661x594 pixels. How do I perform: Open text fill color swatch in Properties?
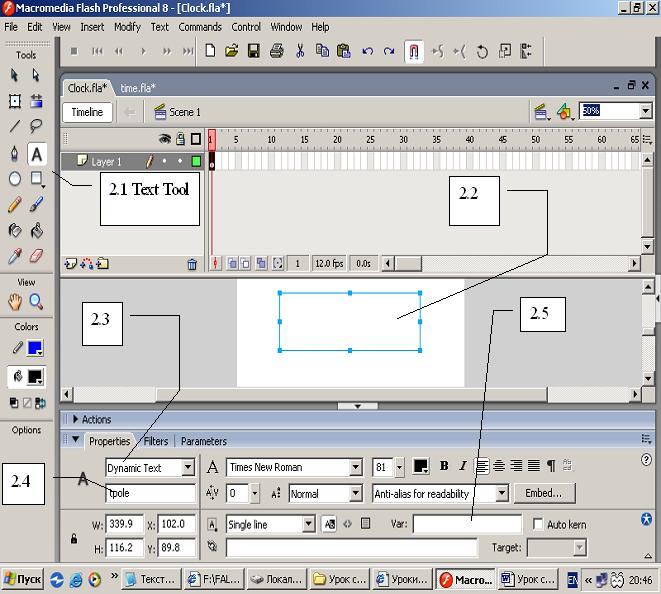point(421,466)
